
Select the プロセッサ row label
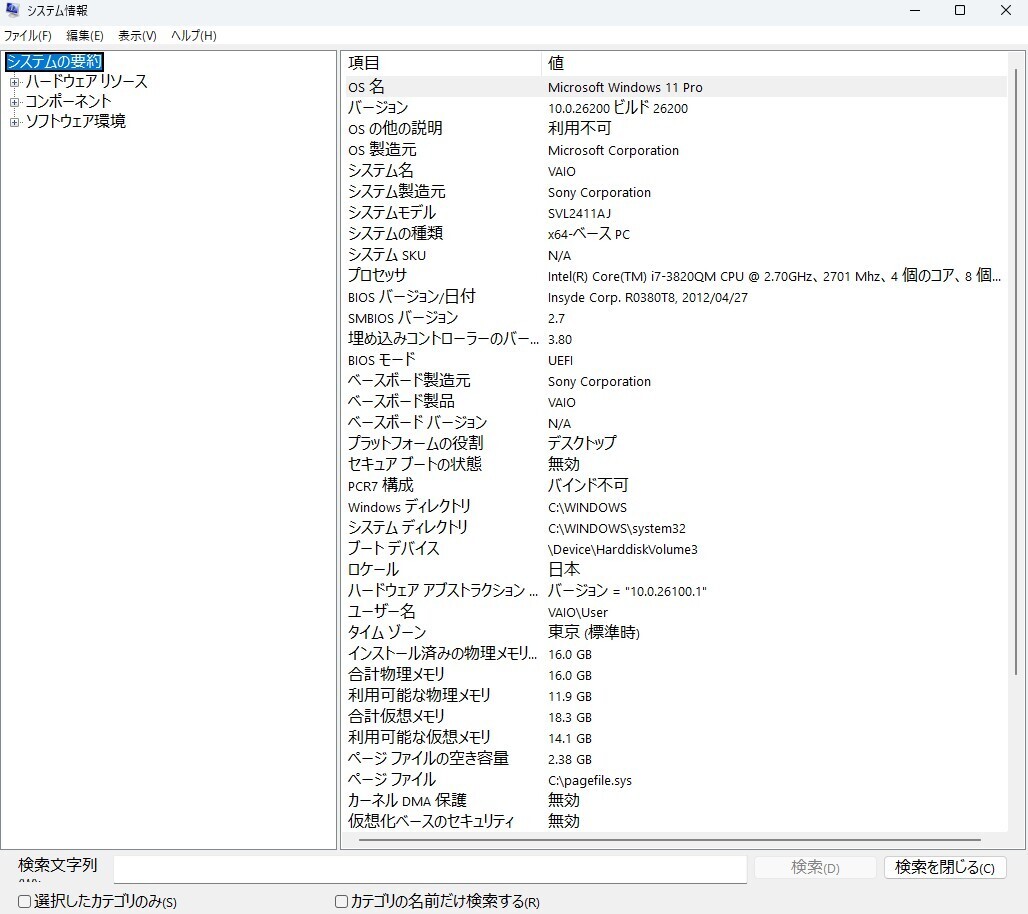coord(377,275)
